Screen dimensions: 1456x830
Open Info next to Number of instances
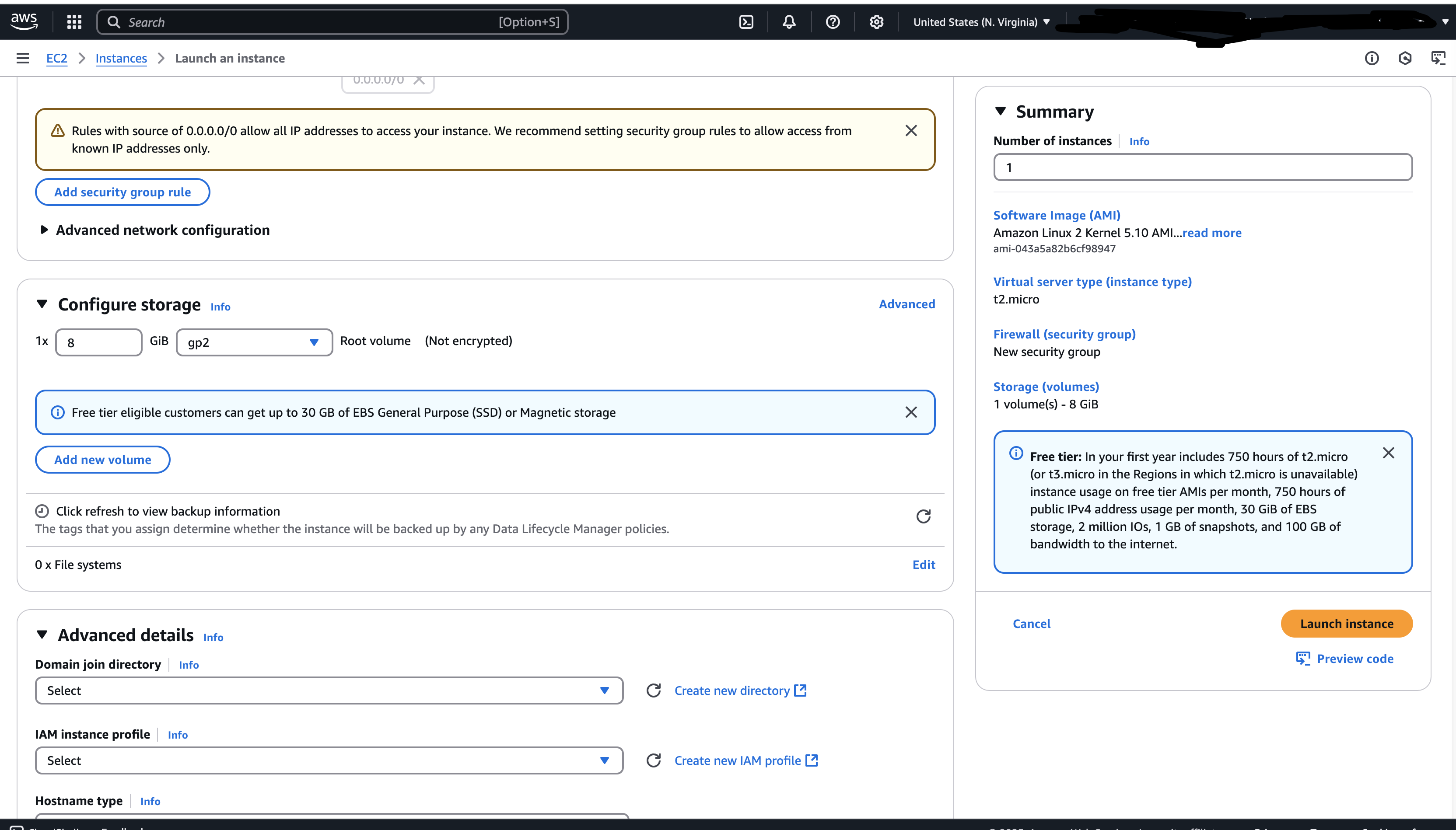point(1139,141)
